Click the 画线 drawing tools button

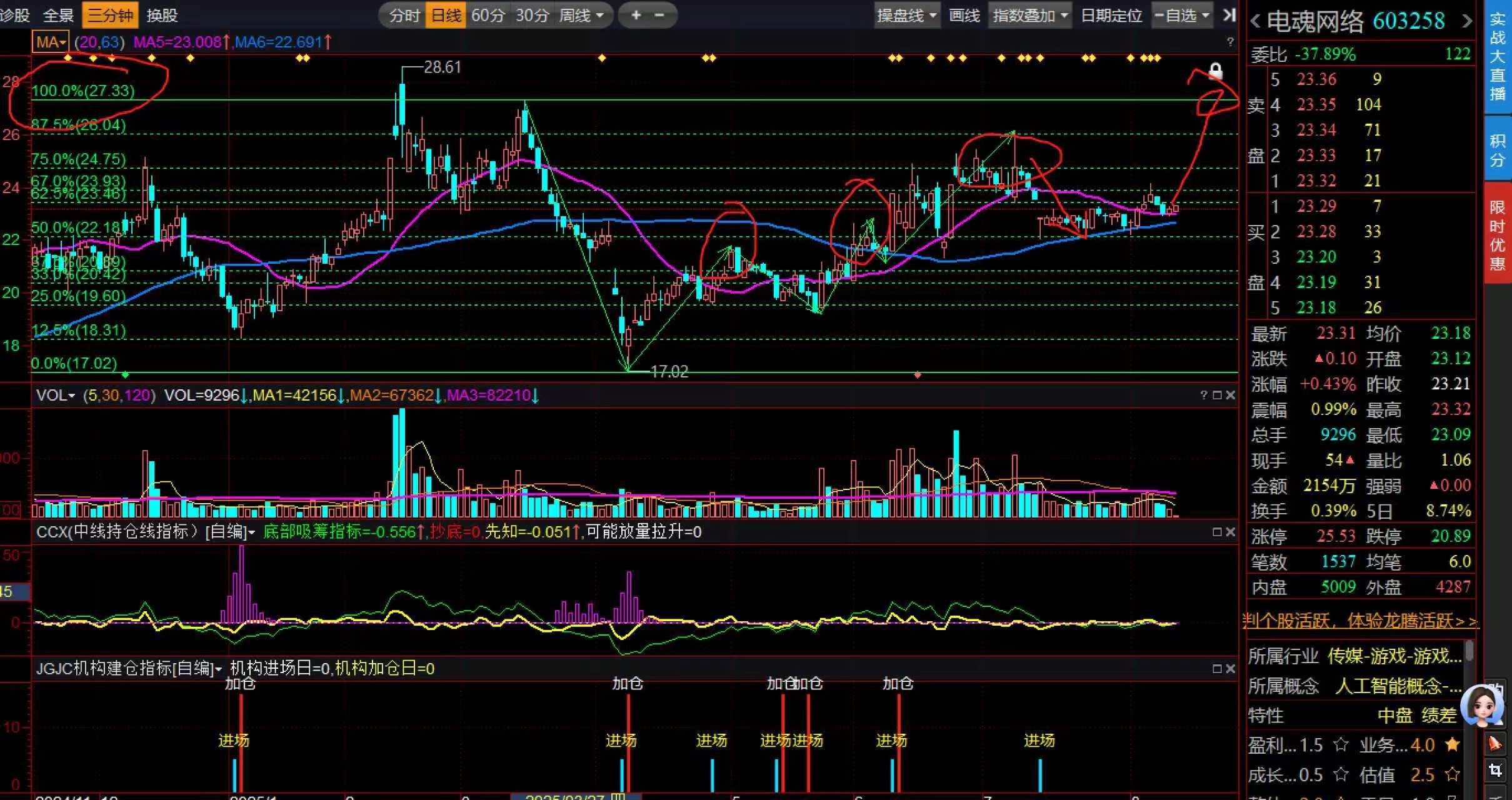pos(964,15)
